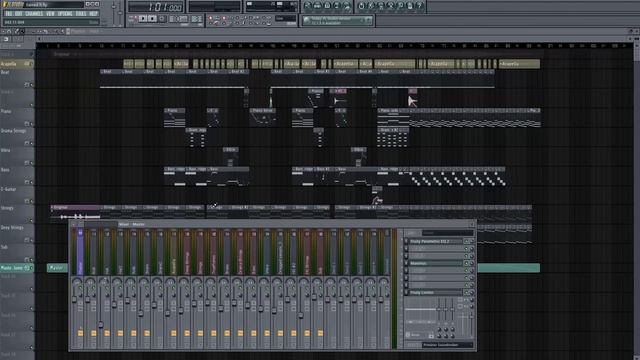
Task: Open slot menu arrow beside Maximus
Action: pos(406,263)
